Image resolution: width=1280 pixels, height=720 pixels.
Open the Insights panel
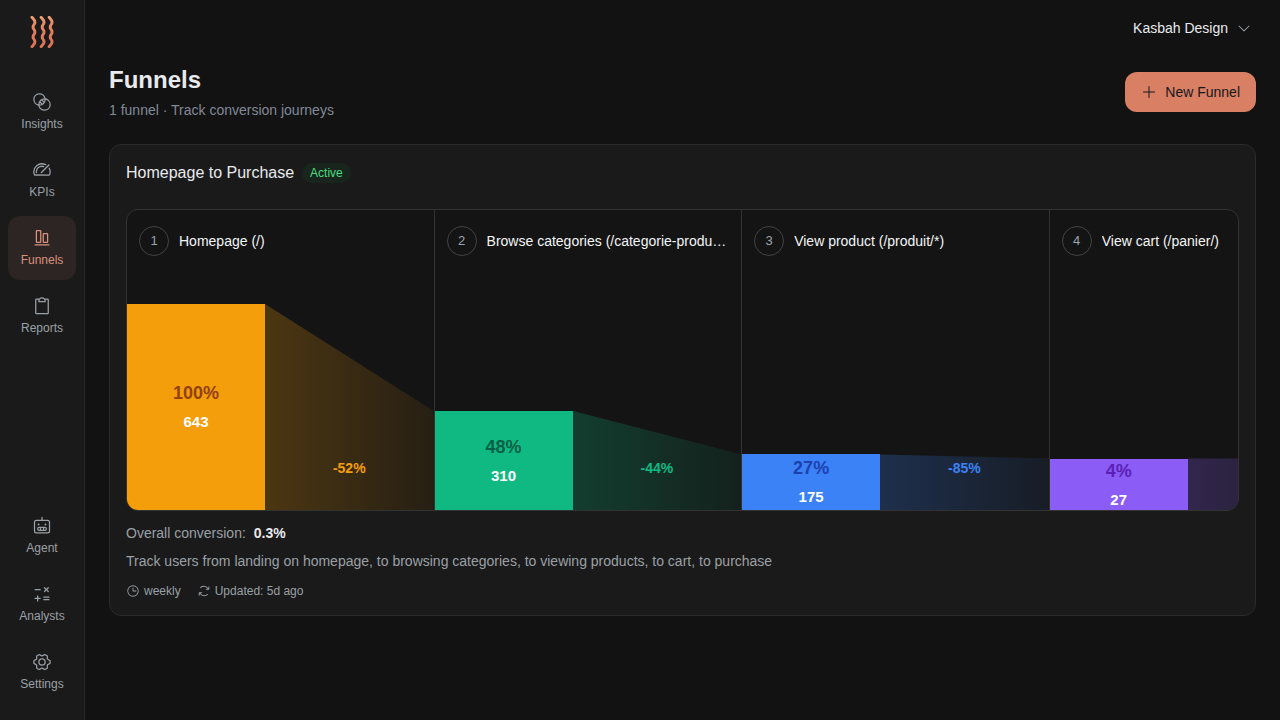[41, 111]
